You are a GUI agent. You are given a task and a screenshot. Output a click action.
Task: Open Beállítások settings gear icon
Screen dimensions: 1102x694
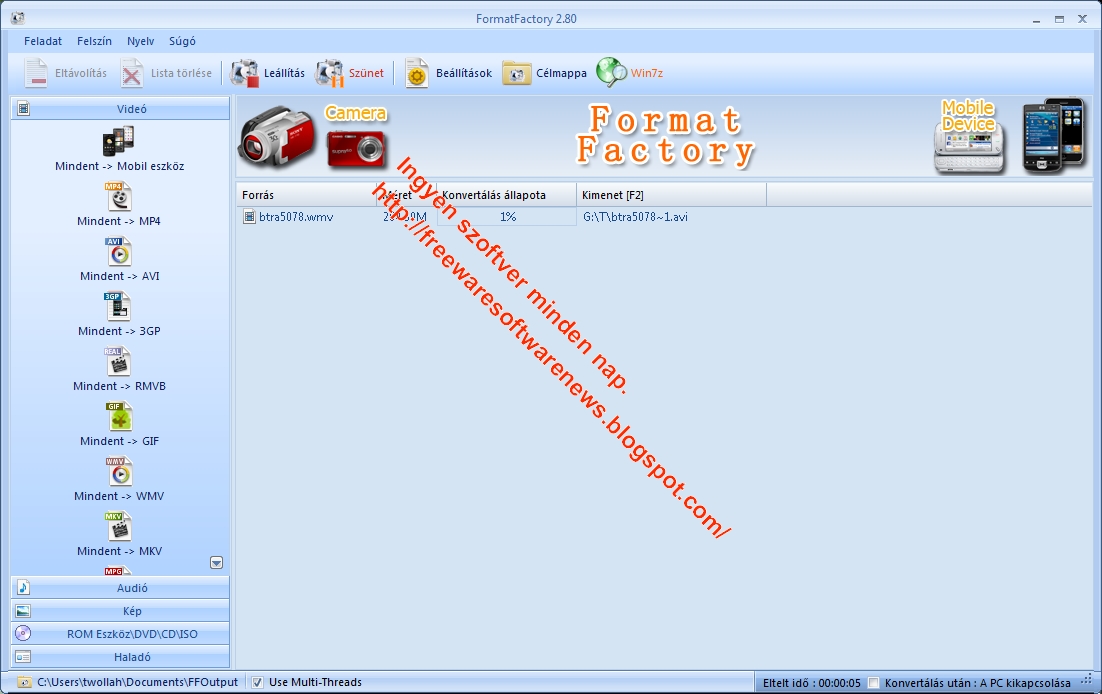(417, 73)
